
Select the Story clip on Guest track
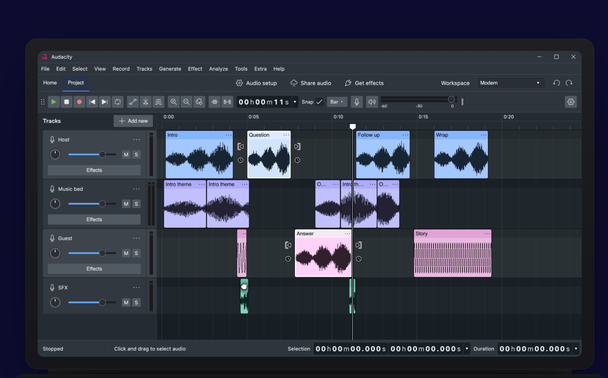click(453, 253)
